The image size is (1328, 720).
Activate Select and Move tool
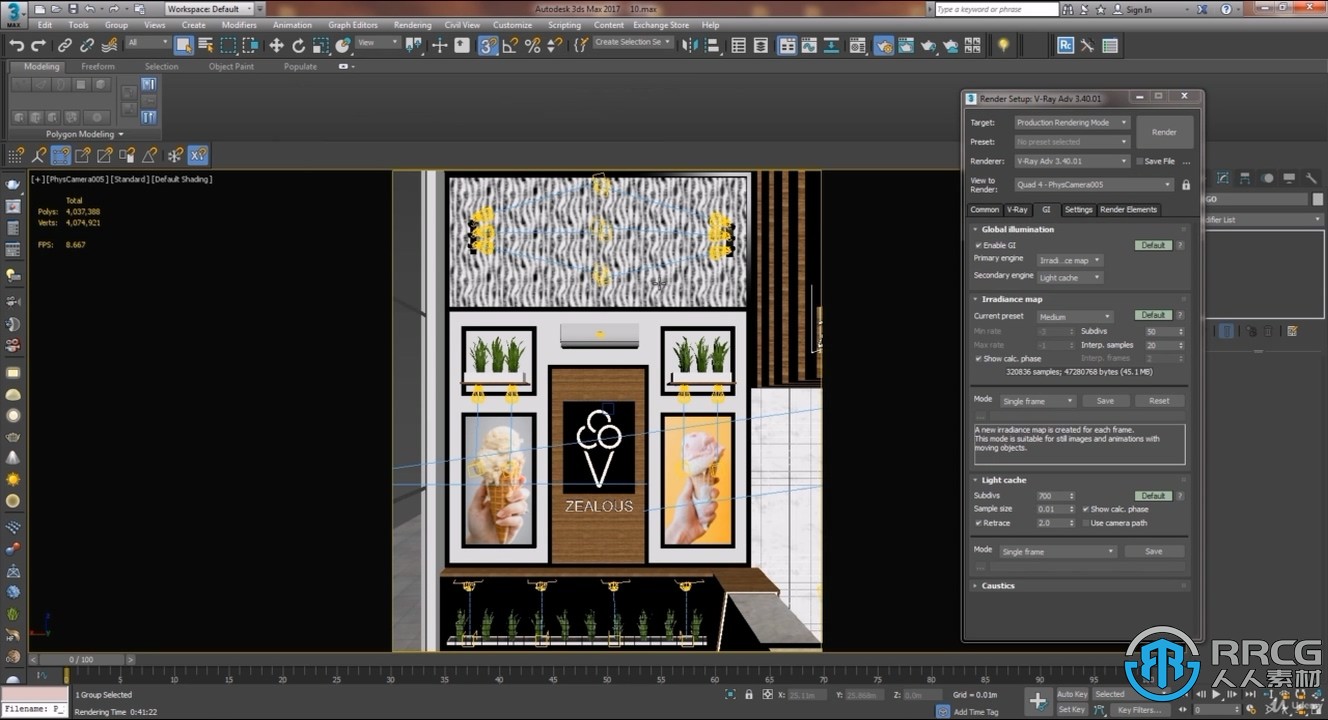[276, 45]
